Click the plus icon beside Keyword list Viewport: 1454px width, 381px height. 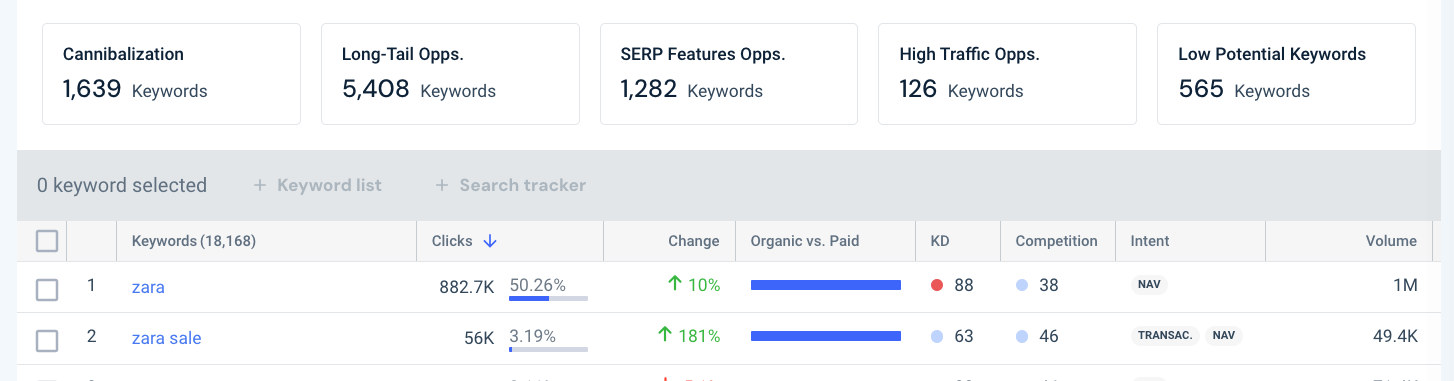pos(260,185)
